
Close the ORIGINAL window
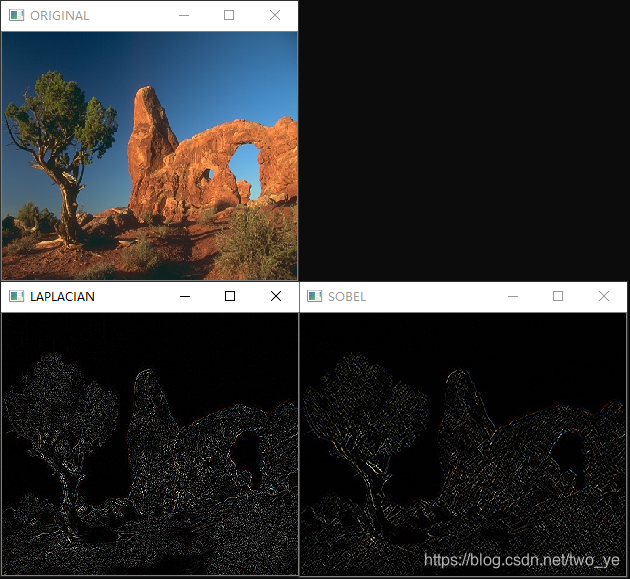(x=275, y=15)
